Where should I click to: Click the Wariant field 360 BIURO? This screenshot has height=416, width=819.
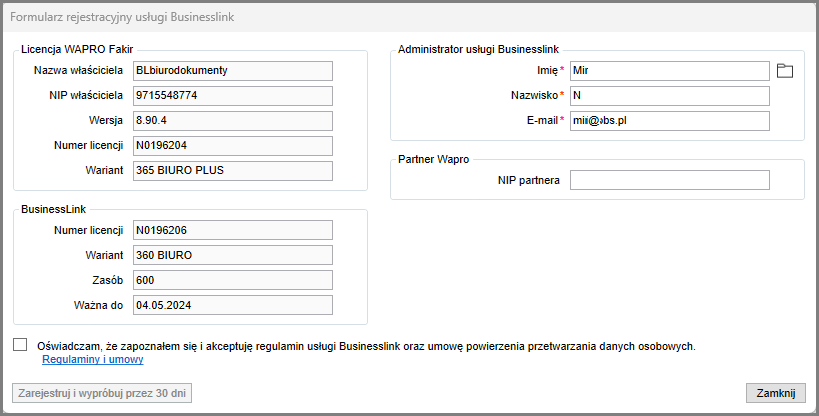pyautogui.click(x=233, y=256)
